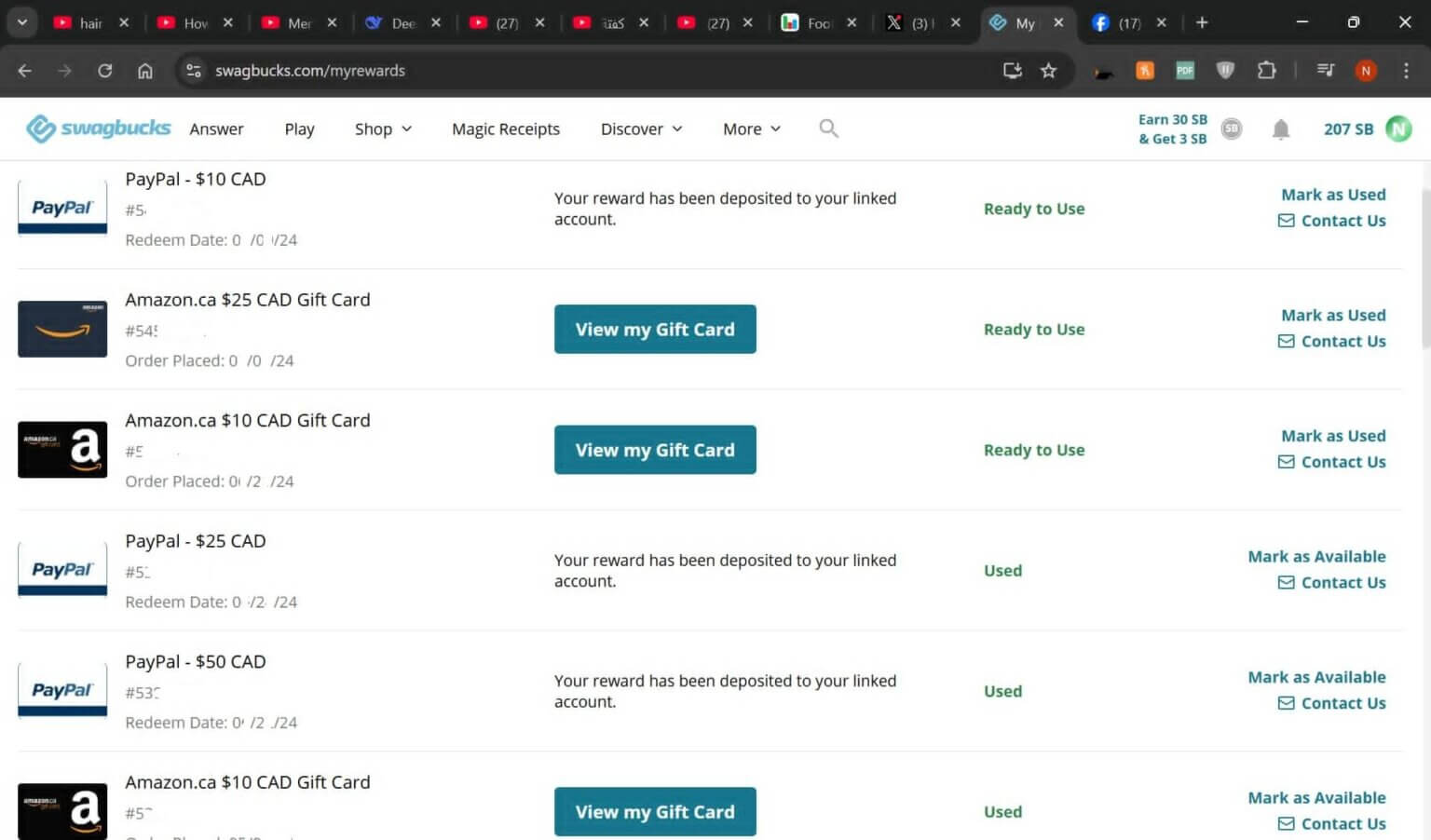Click the envelope icon in PayPal $10 CAD row
This screenshot has width=1431, height=840.
[1286, 221]
